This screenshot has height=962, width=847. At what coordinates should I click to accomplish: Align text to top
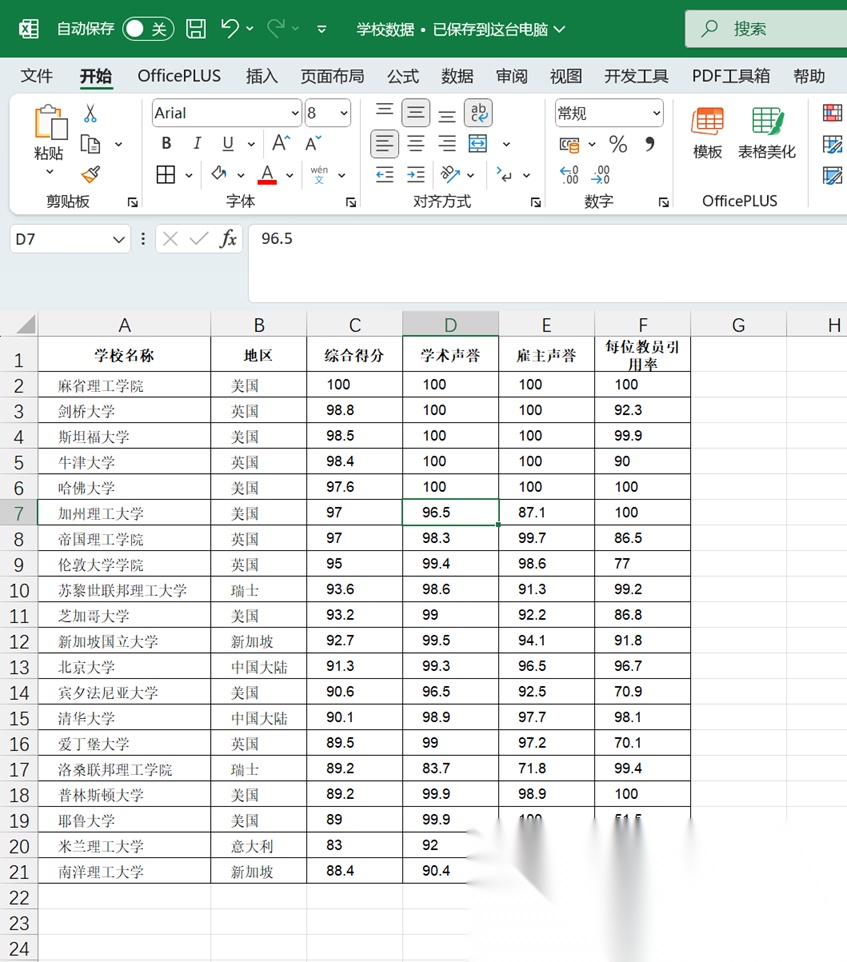385,112
